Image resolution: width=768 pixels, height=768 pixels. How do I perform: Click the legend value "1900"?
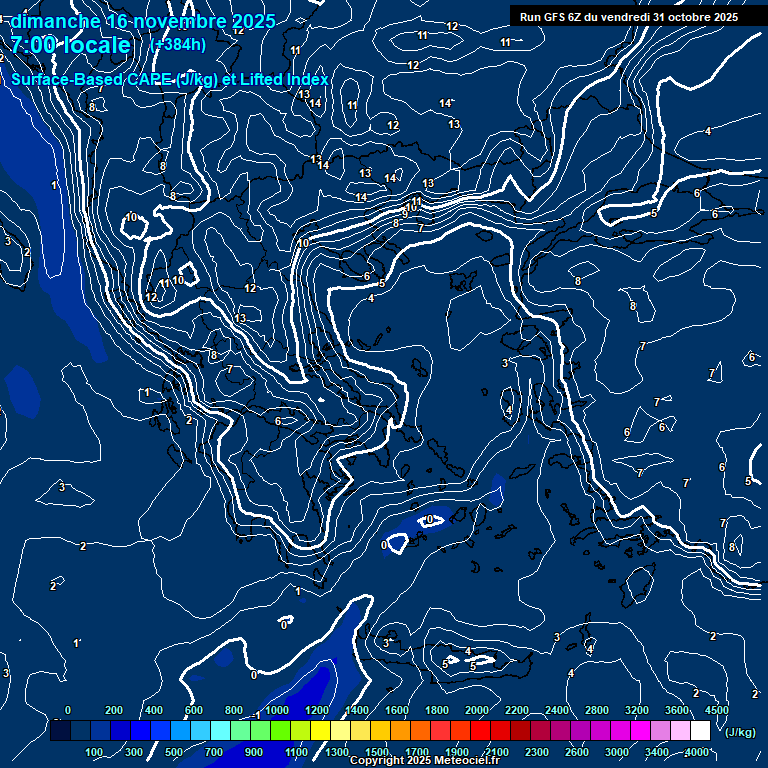(x=456, y=752)
